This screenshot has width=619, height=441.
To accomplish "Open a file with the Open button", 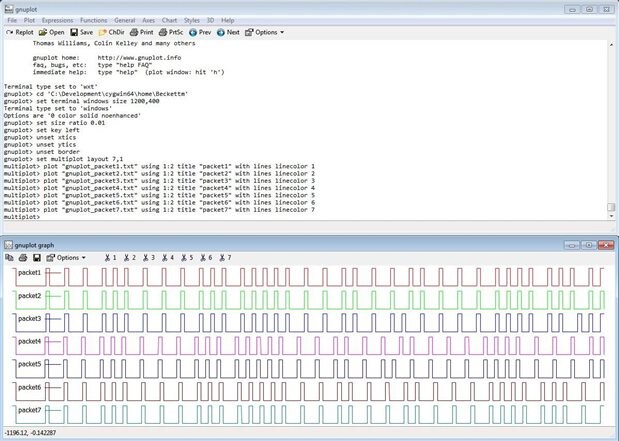I will tap(51, 32).
